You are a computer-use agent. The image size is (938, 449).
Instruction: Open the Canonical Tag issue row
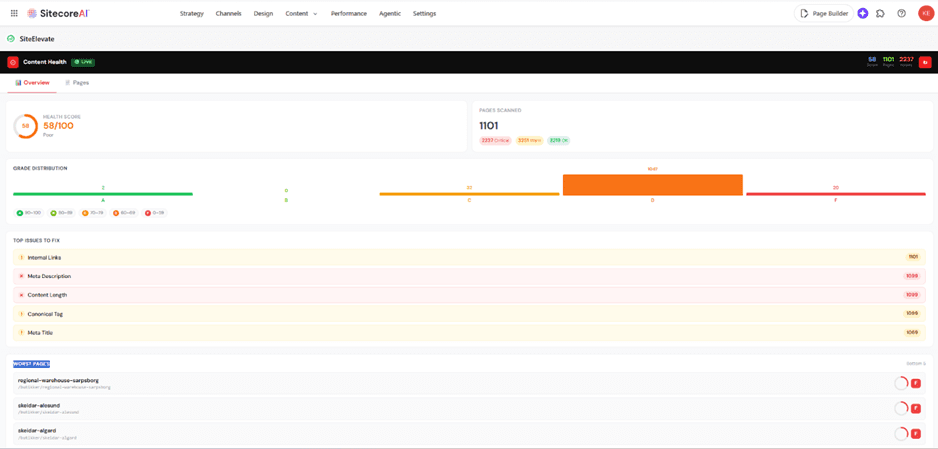tap(469, 314)
